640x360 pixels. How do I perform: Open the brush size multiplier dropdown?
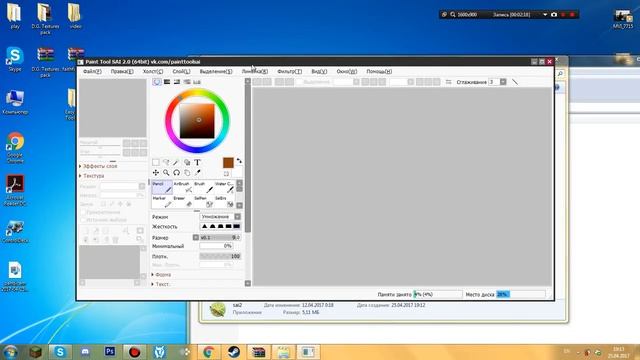[x=196, y=238]
